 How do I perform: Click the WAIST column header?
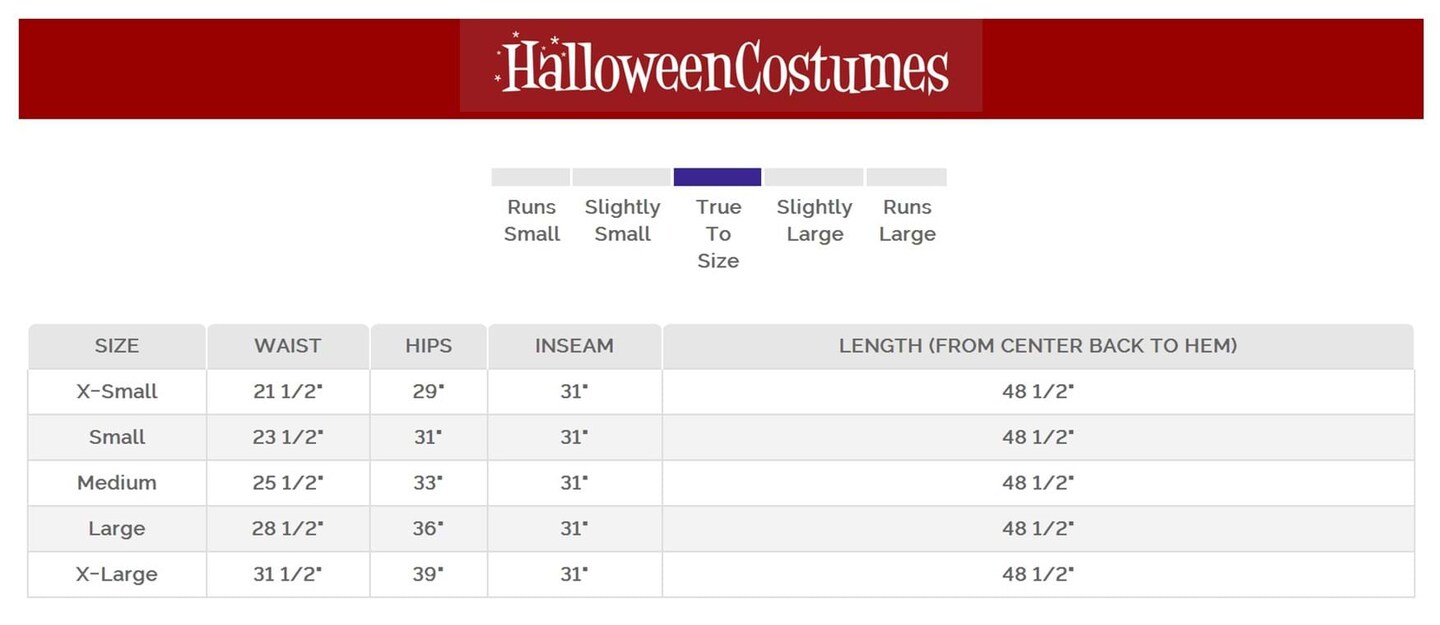[x=288, y=346]
